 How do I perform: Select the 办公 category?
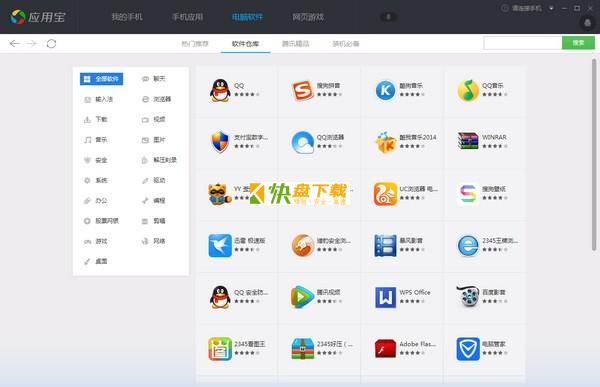(x=96, y=201)
